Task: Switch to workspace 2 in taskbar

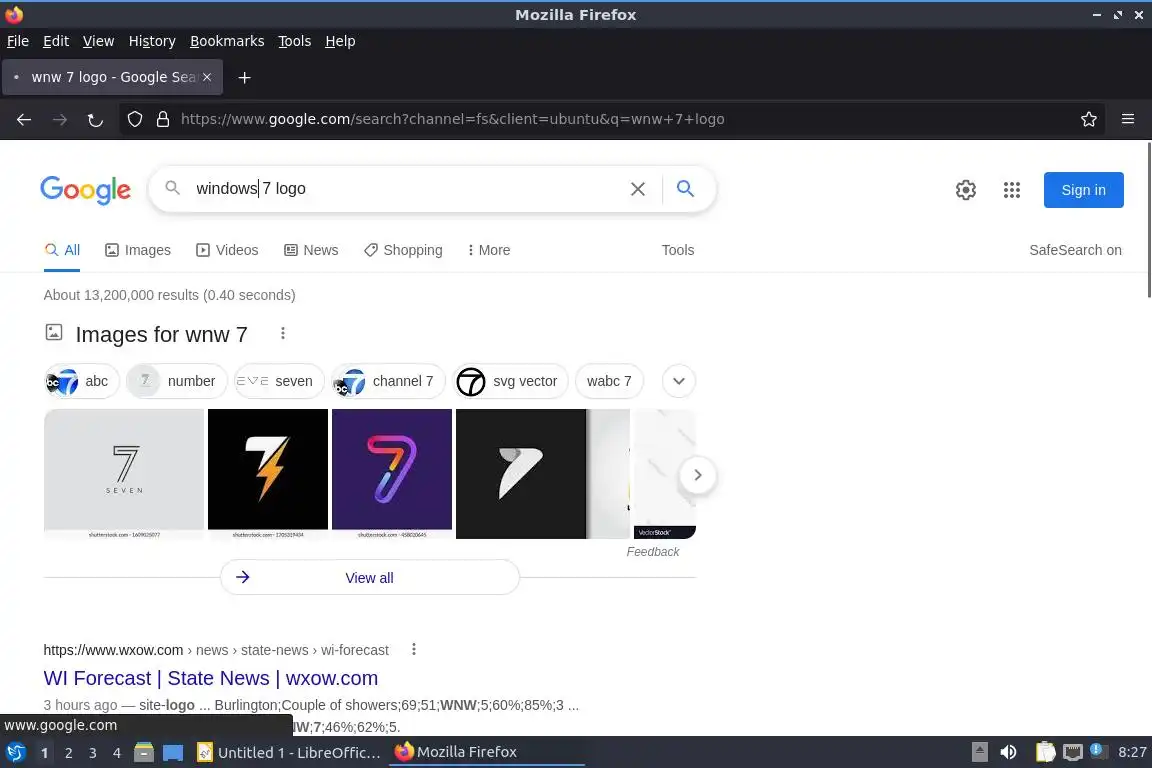Action: point(68,753)
